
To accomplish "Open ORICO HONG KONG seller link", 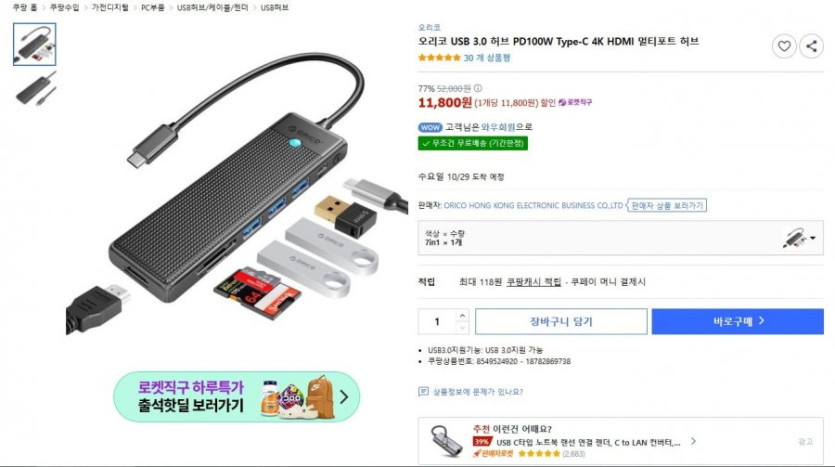I will pos(533,206).
